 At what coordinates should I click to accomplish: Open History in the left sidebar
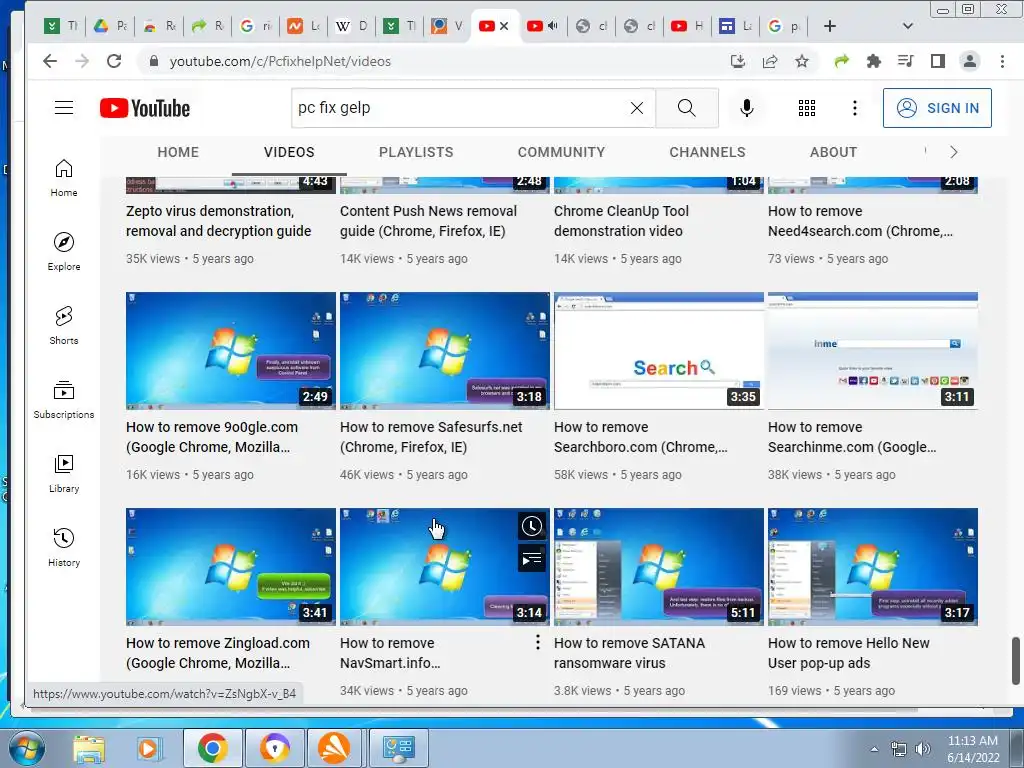pyautogui.click(x=64, y=547)
